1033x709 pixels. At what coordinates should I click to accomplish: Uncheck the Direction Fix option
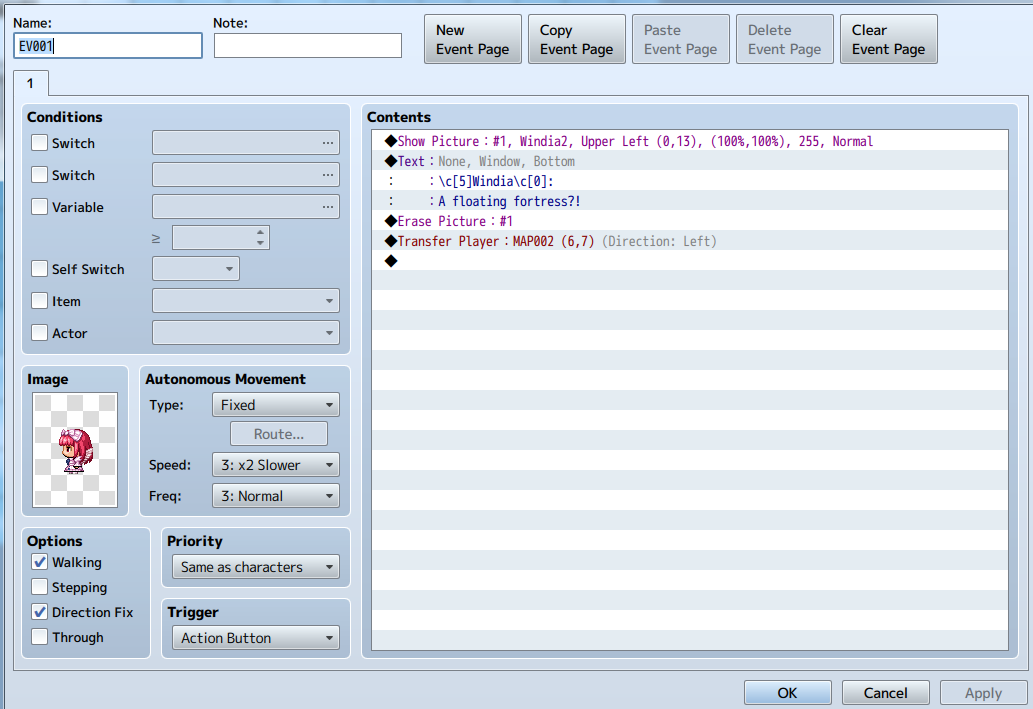(40, 612)
